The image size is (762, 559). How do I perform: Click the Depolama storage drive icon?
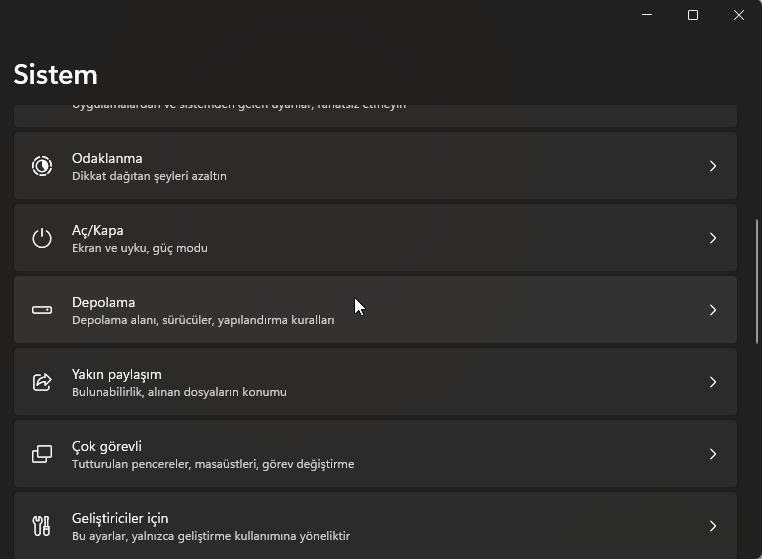point(42,310)
